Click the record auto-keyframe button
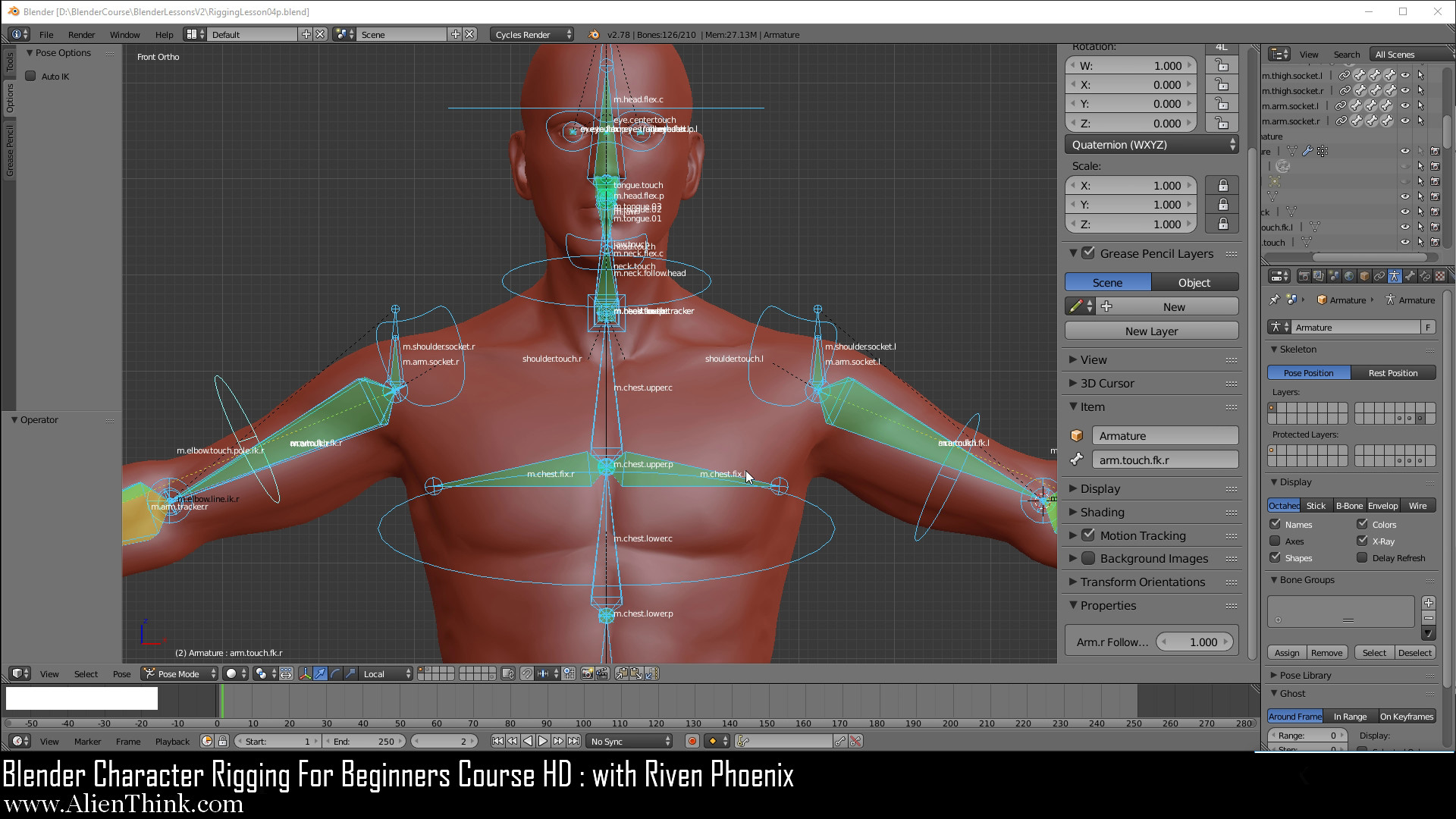1456x819 pixels. [x=692, y=742]
